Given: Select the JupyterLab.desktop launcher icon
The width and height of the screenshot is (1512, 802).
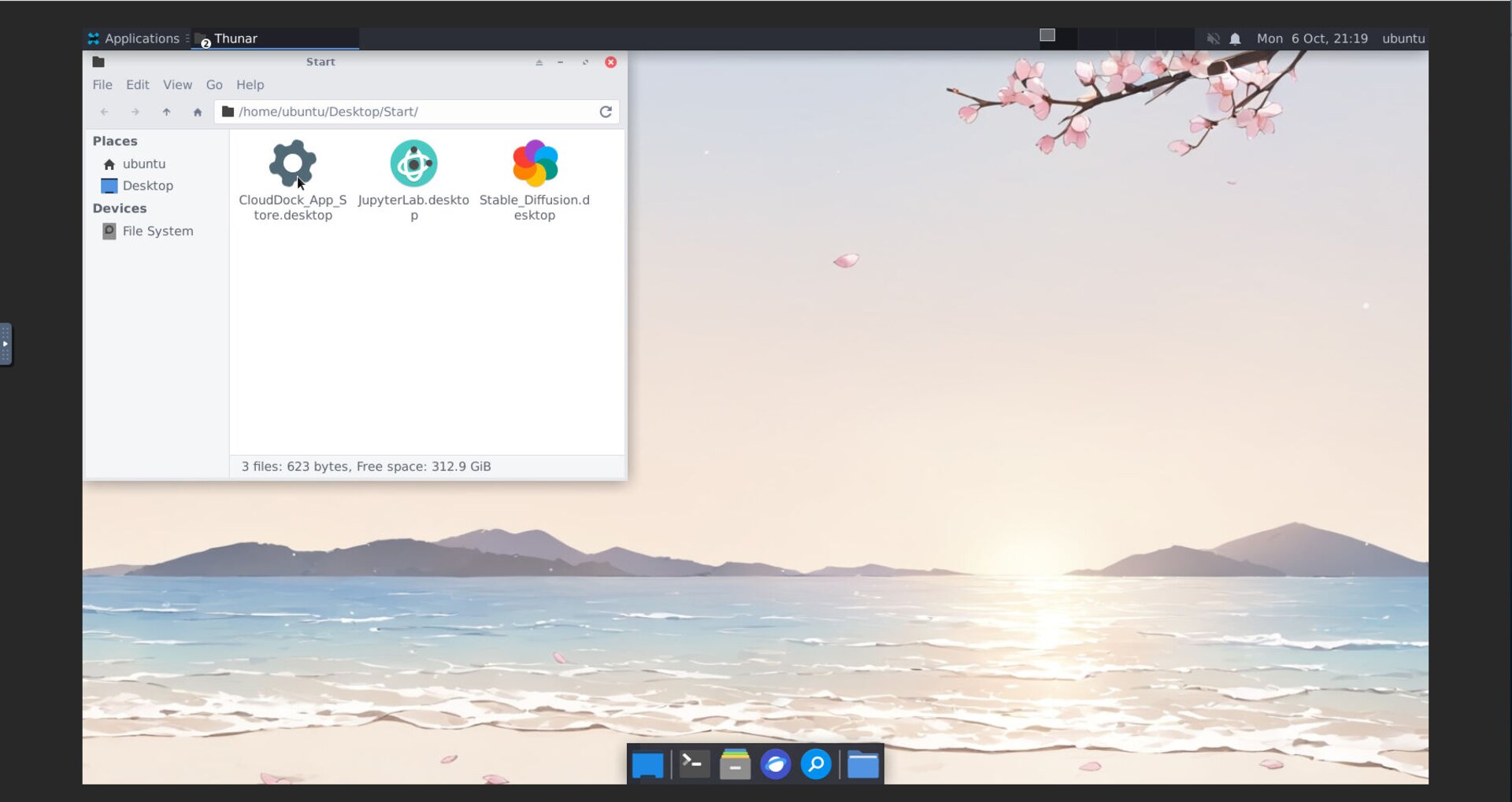Looking at the screenshot, I should [x=413, y=164].
